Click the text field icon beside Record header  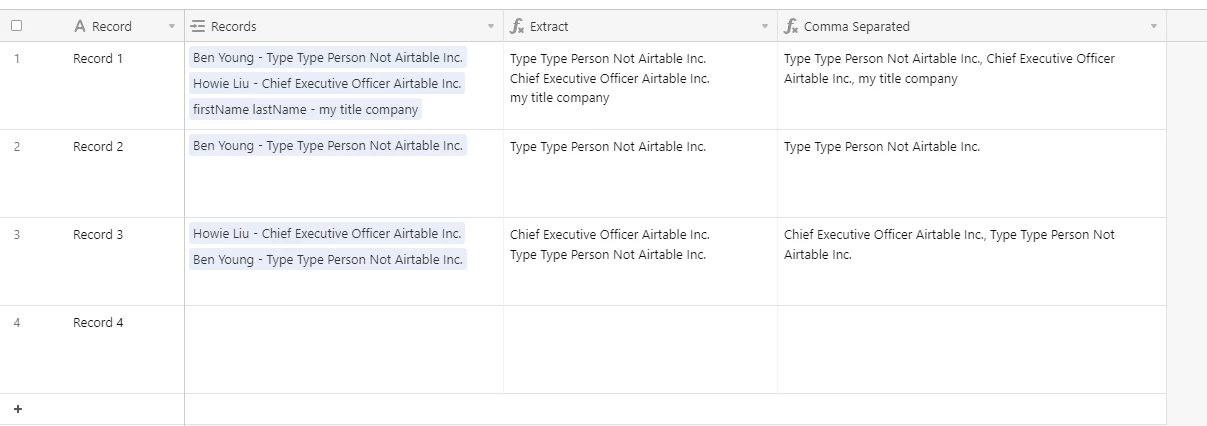point(81,27)
